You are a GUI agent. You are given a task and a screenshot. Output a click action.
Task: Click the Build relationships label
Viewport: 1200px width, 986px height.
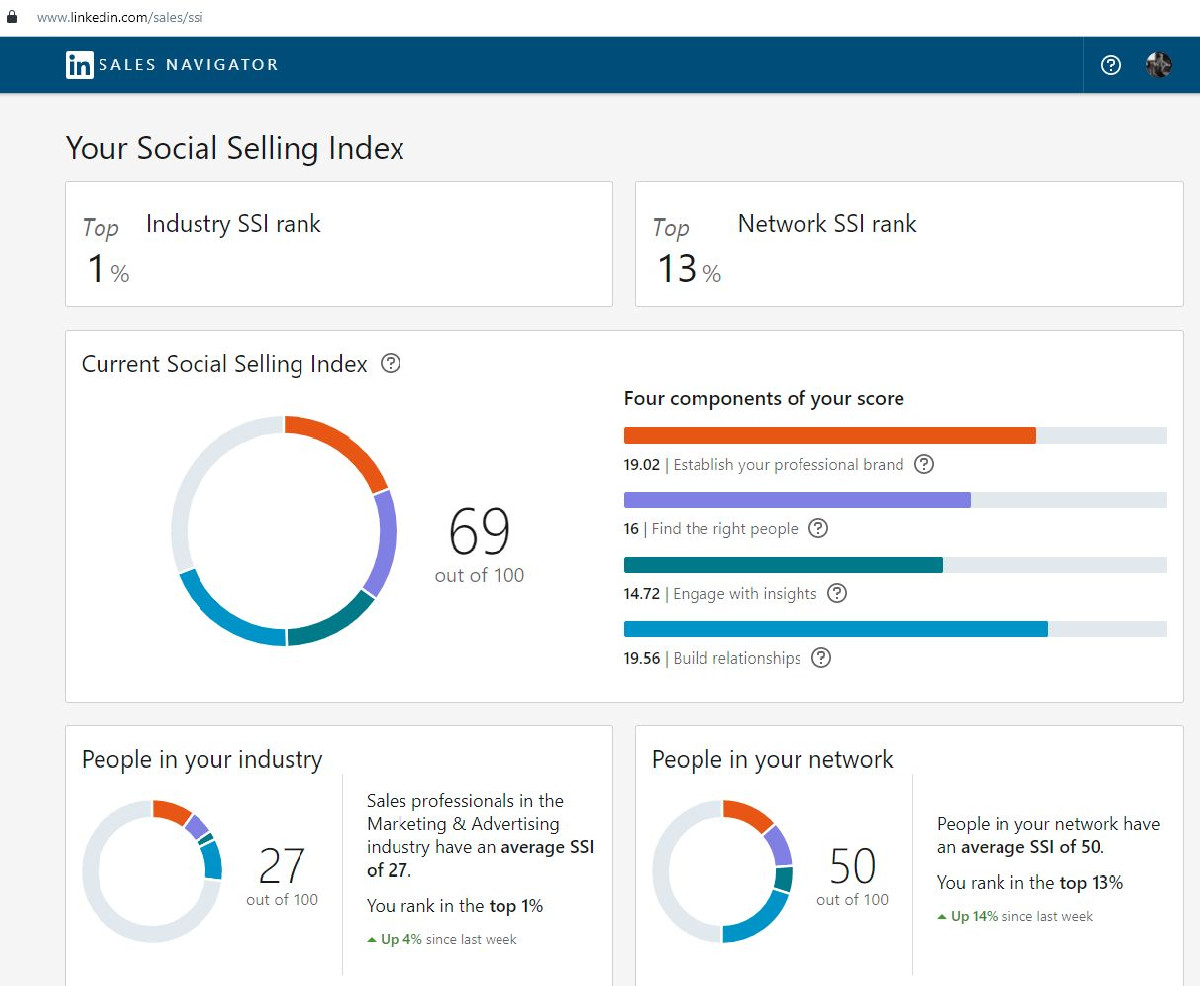click(x=737, y=658)
